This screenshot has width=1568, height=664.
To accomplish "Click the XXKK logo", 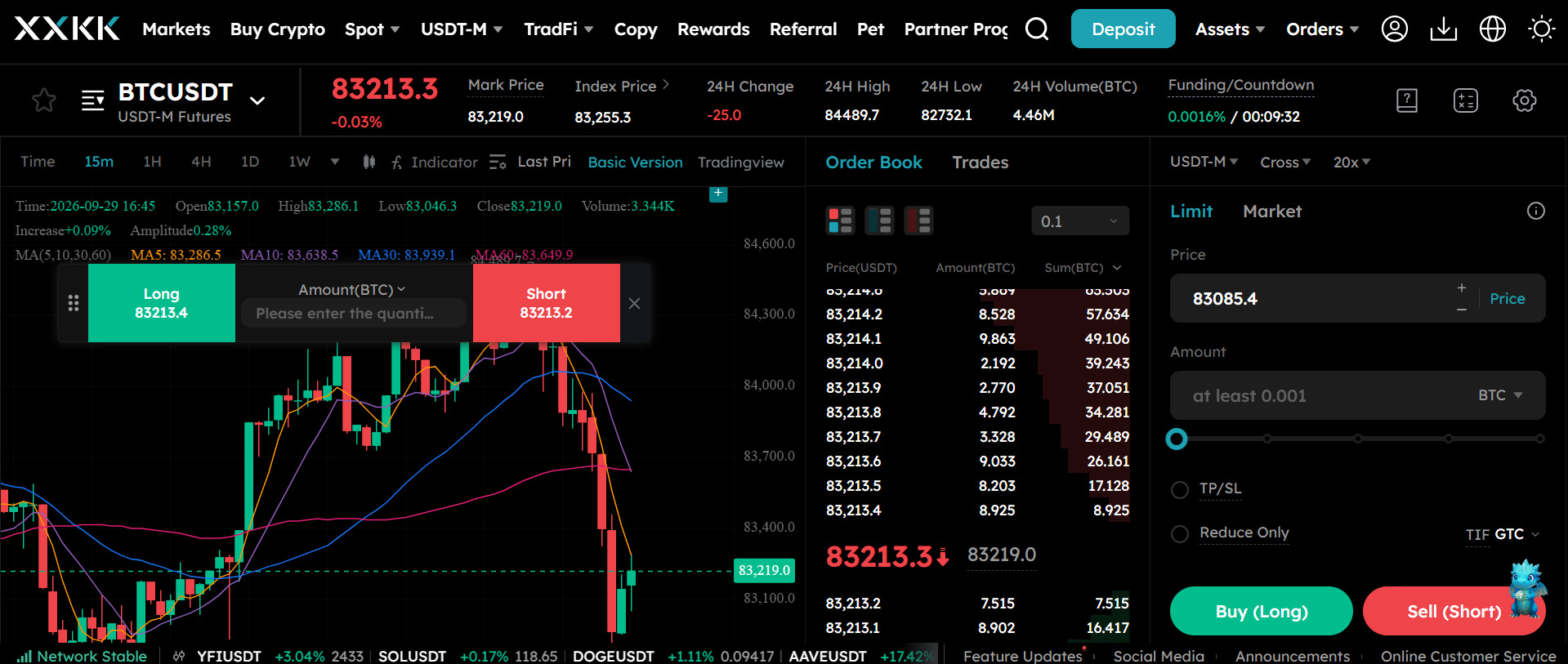I will pyautogui.click(x=67, y=29).
